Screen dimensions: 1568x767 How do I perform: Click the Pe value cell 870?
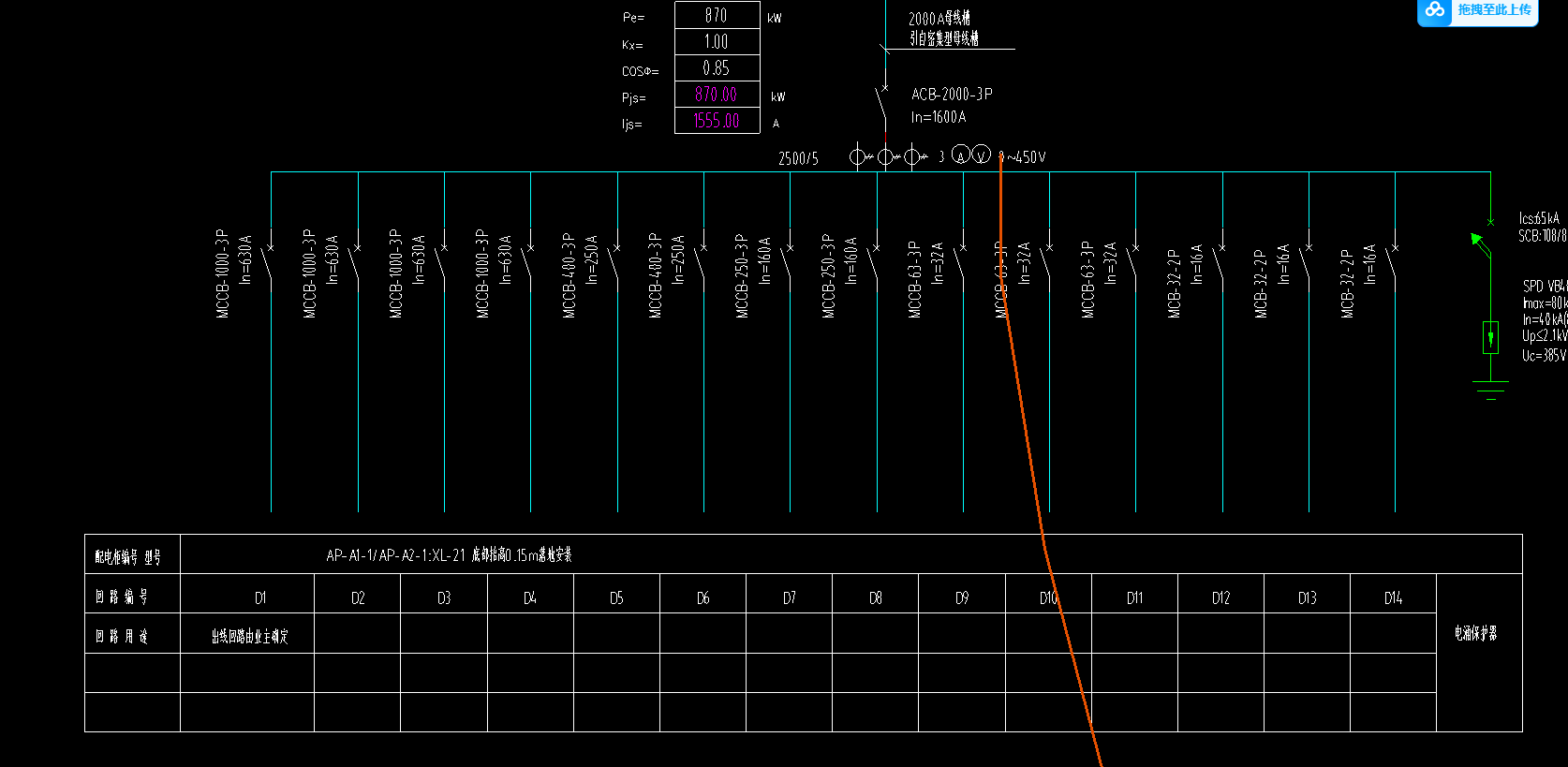pos(717,15)
